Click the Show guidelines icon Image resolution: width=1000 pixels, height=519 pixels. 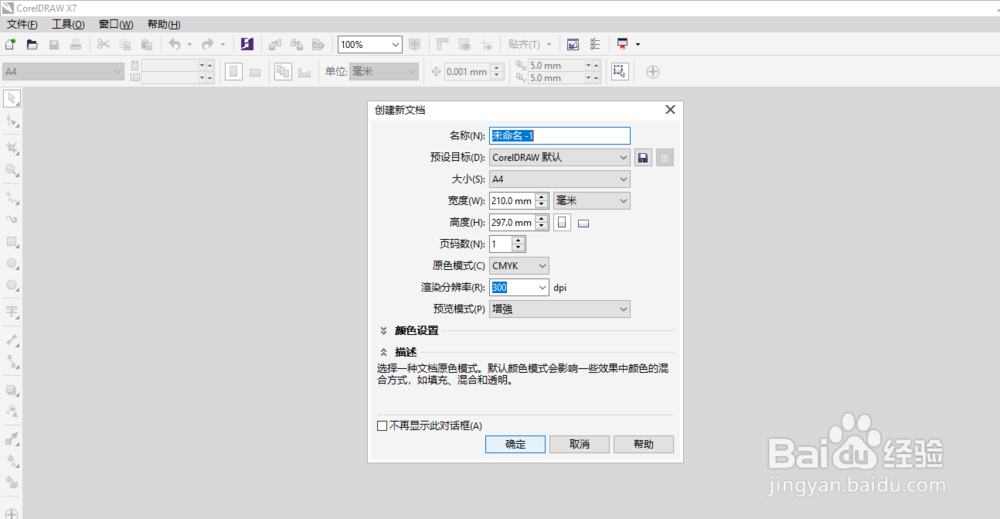[x=486, y=45]
